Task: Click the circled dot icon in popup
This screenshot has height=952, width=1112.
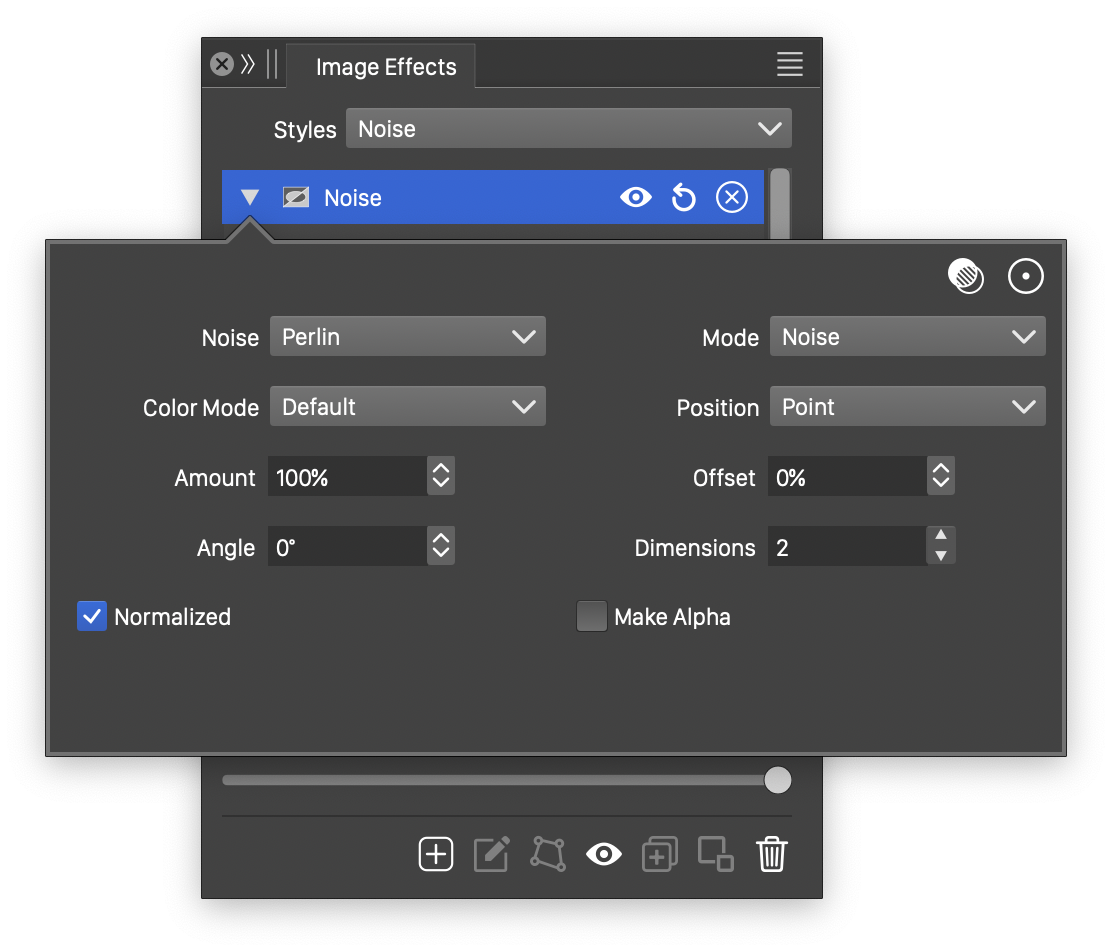Action: [x=1026, y=276]
